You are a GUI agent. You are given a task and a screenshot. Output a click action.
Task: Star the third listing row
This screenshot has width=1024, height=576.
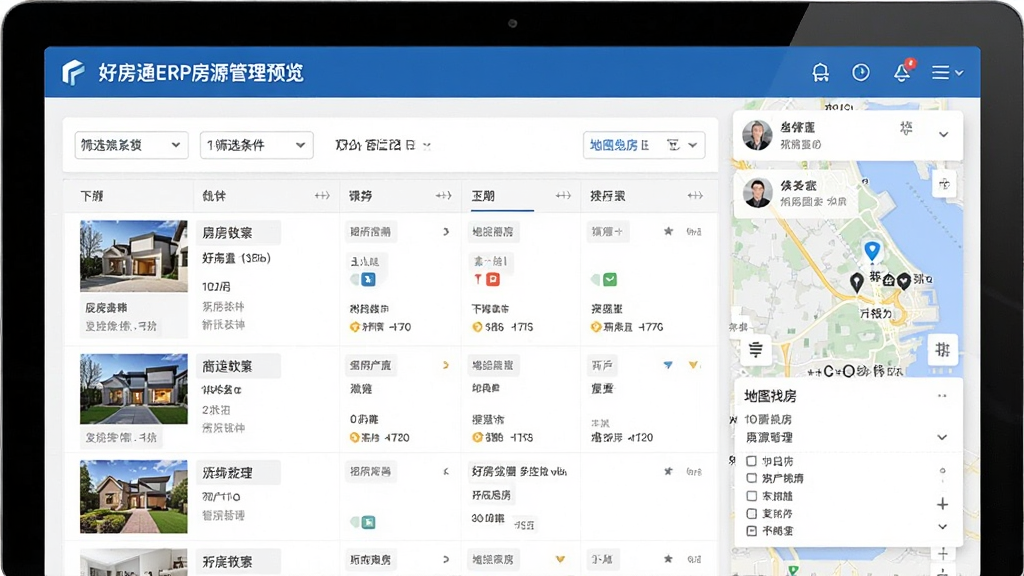(668, 471)
